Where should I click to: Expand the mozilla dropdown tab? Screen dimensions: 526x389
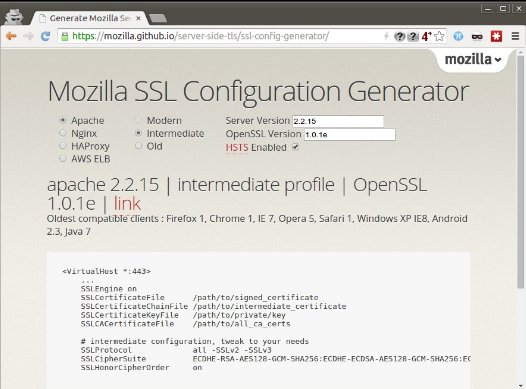(x=473, y=59)
